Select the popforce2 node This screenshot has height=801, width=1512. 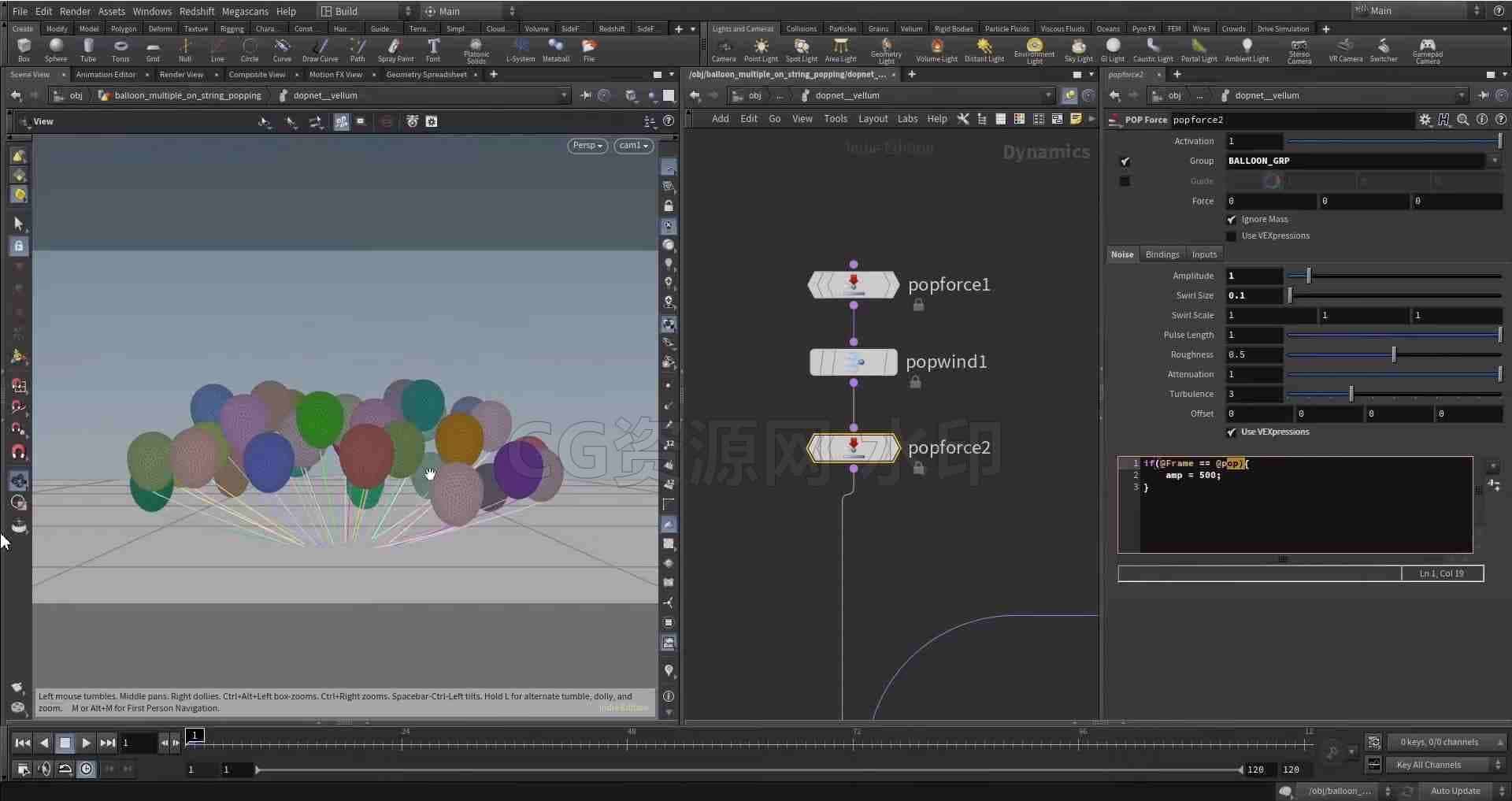tap(854, 447)
